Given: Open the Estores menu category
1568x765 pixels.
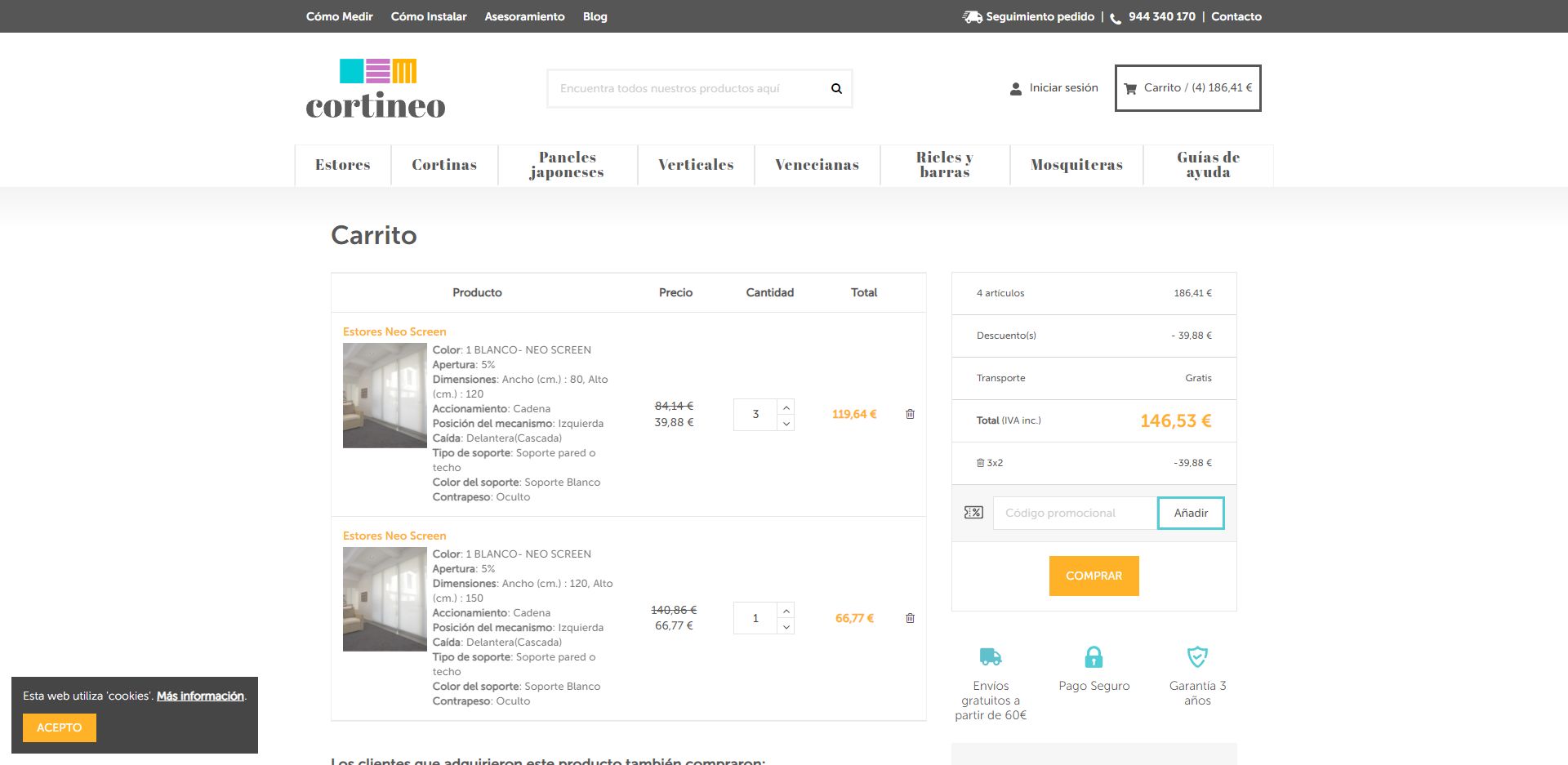Looking at the screenshot, I should 343,165.
